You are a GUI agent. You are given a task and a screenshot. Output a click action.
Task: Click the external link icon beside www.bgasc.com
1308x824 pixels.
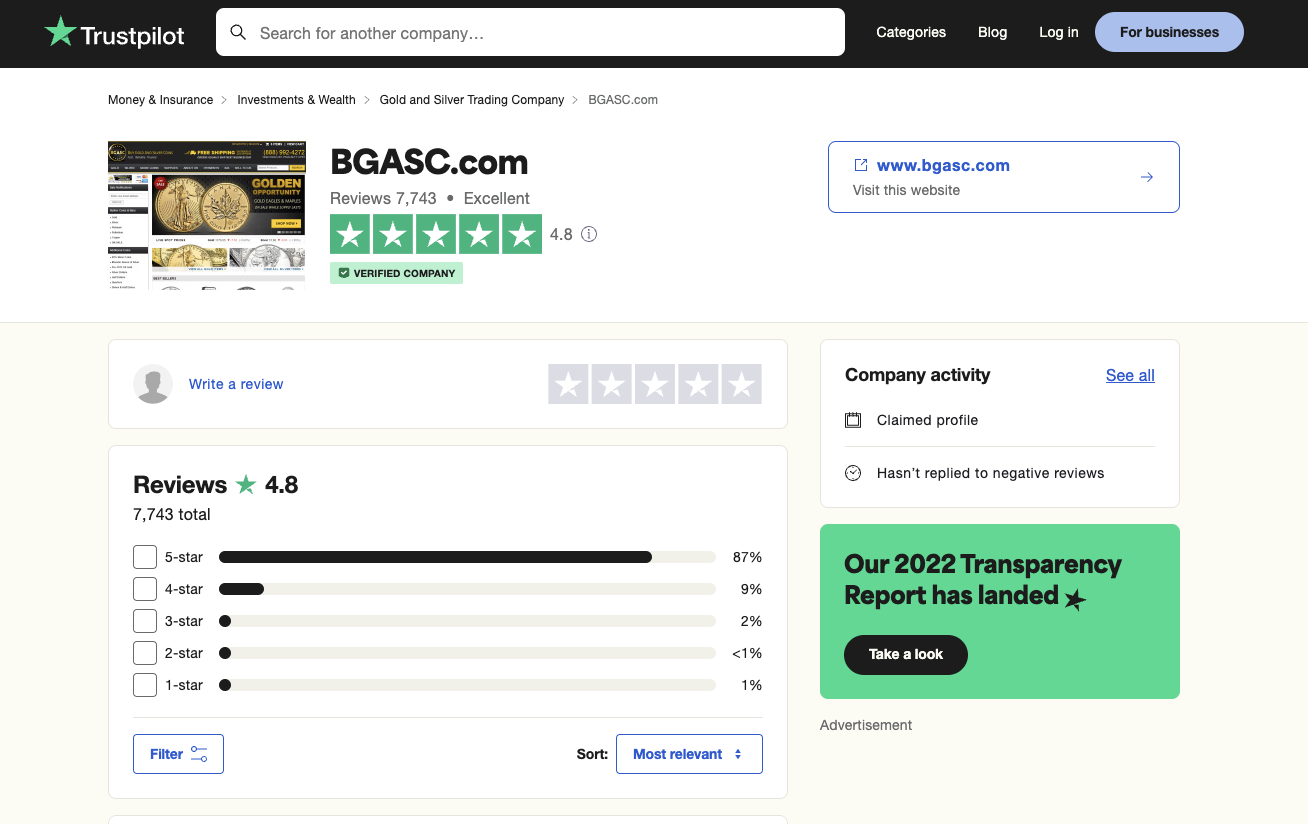(x=860, y=165)
